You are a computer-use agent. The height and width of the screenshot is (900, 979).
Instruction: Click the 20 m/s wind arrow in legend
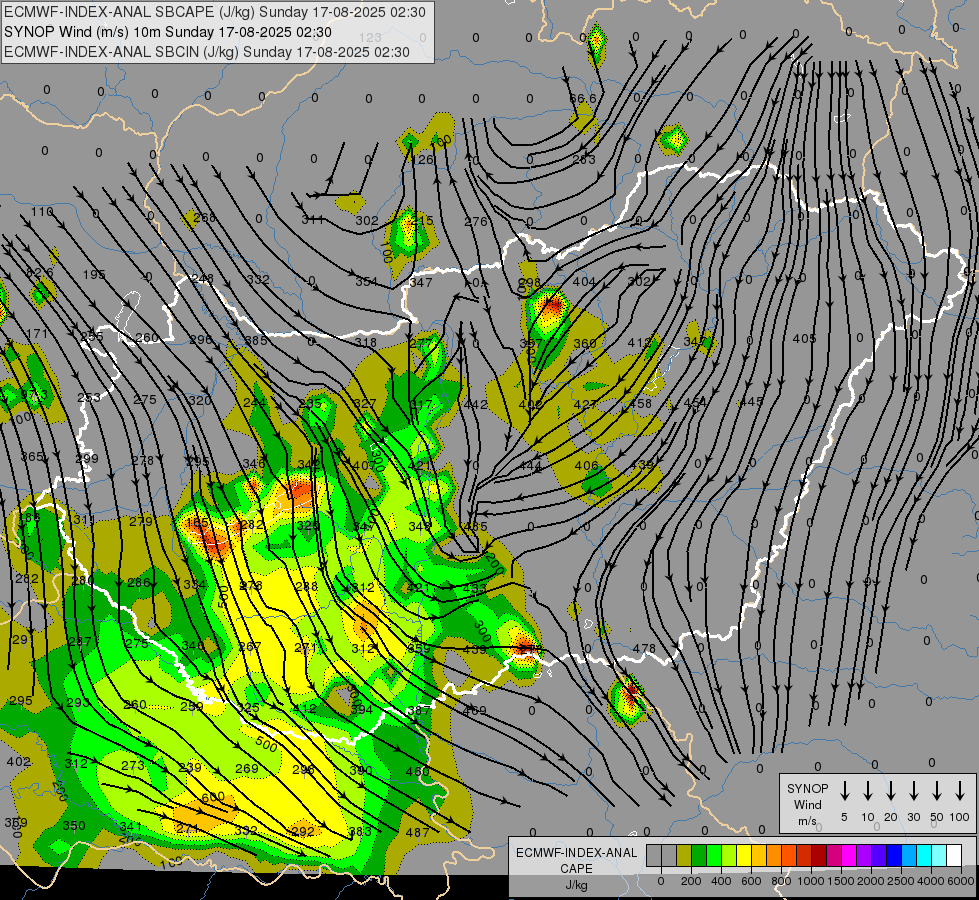pyautogui.click(x=890, y=791)
